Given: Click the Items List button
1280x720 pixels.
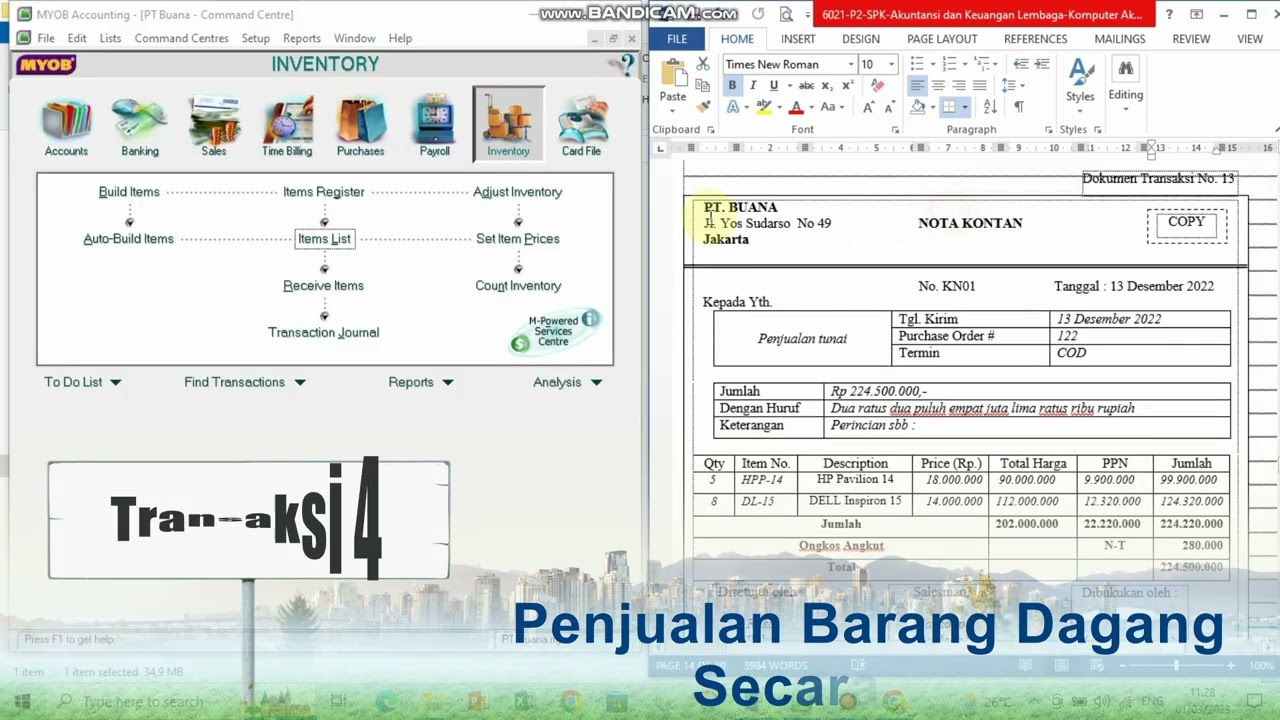Looking at the screenshot, I should click(324, 239).
